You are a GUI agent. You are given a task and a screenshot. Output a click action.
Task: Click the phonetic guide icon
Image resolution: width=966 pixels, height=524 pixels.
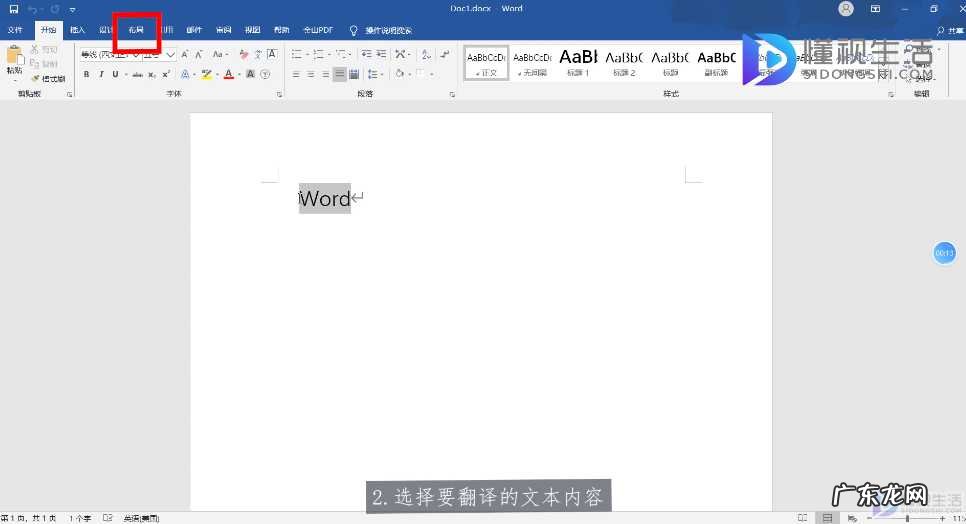pos(258,55)
